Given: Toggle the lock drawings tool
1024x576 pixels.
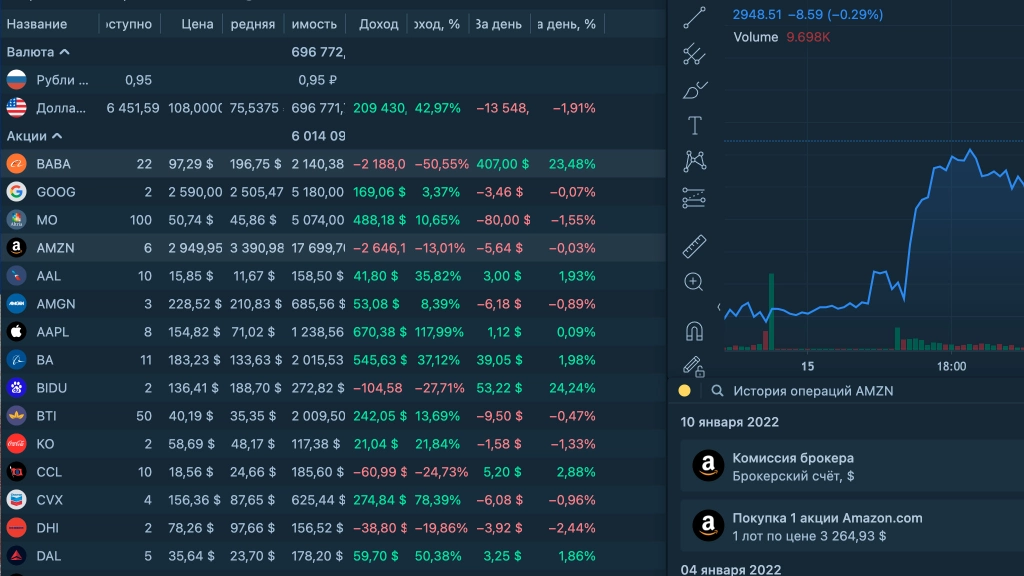Looking at the screenshot, I should tap(694, 366).
